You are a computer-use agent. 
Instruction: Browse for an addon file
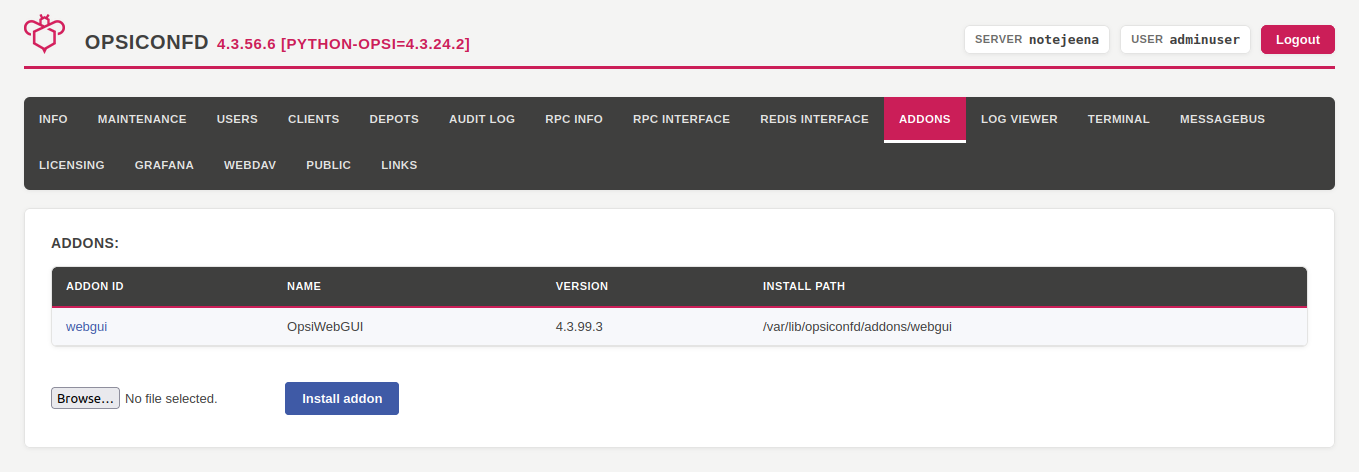click(x=85, y=398)
